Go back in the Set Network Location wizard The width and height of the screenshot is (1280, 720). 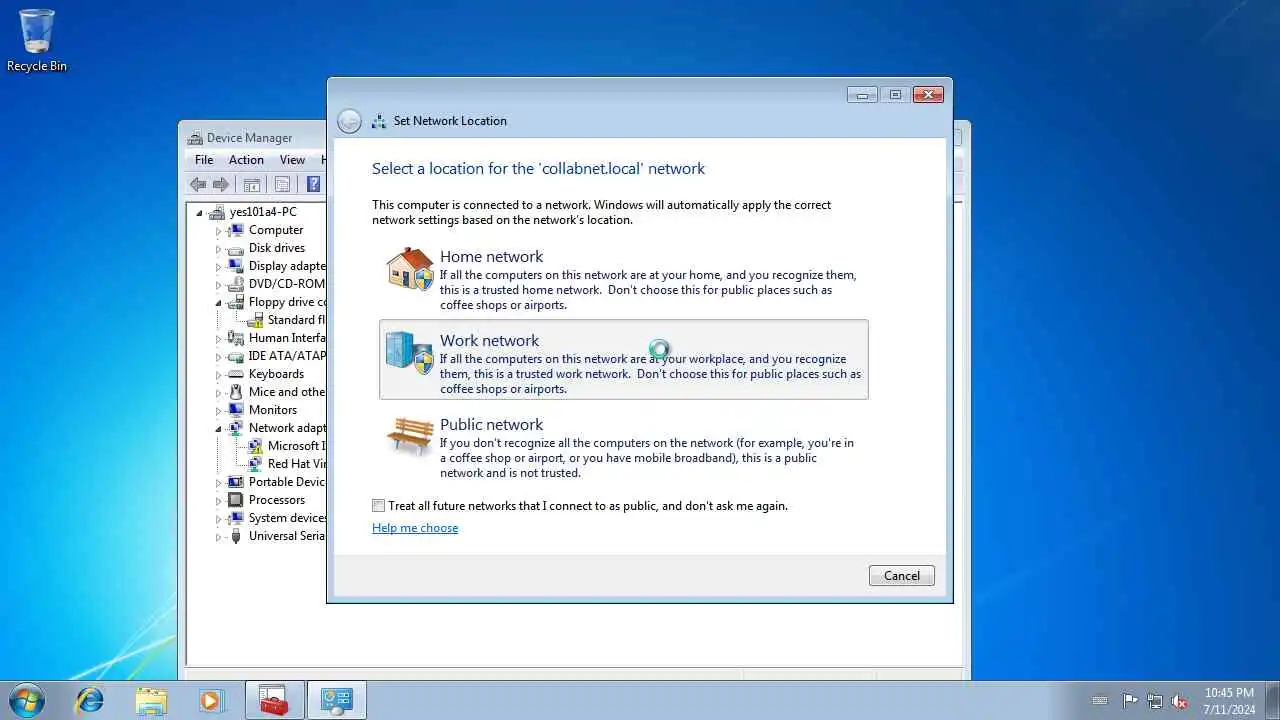coord(349,121)
